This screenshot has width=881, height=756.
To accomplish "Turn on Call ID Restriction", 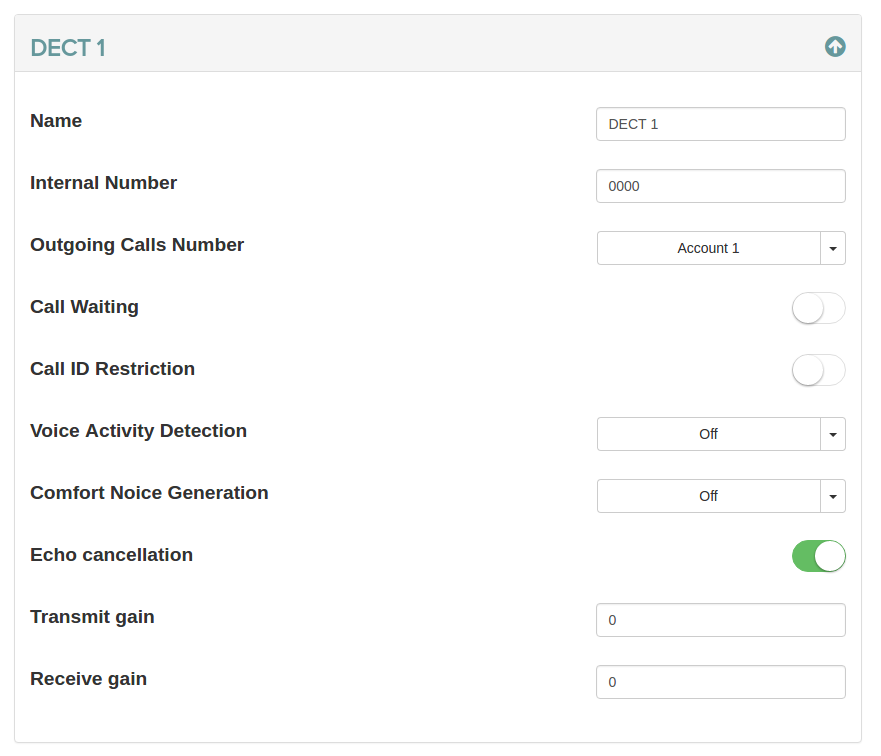I will tap(818, 370).
